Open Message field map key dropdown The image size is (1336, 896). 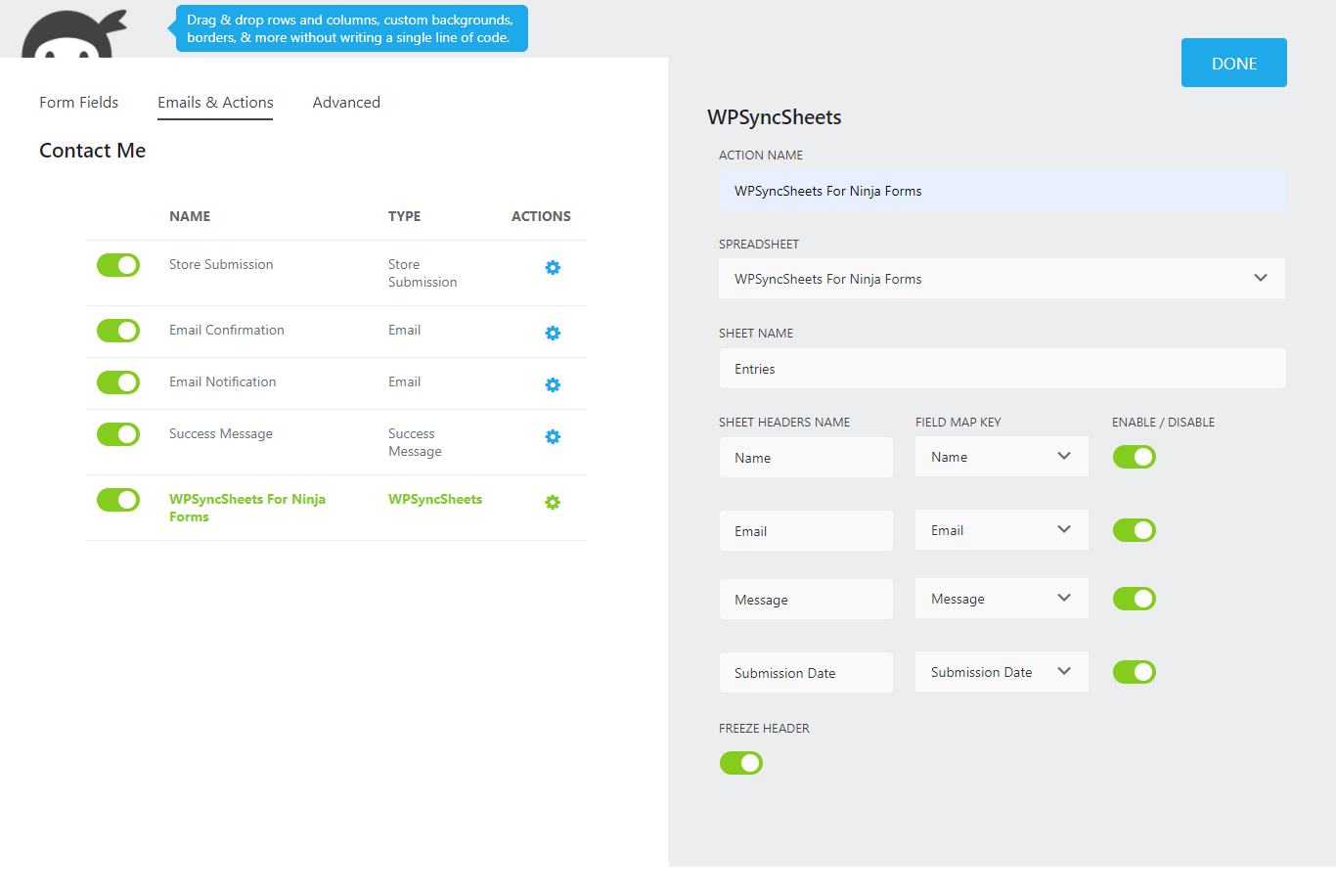[x=1002, y=599]
